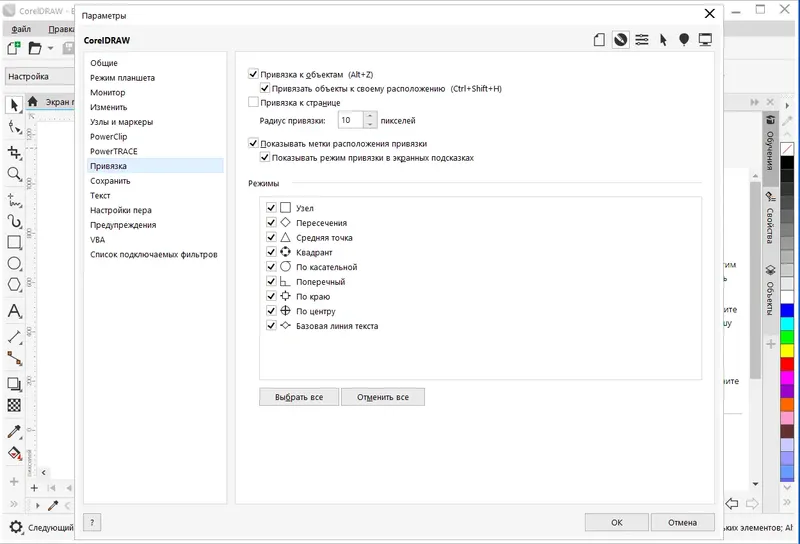Select the Artistic Media tool
800x544 pixels.
[14, 221]
